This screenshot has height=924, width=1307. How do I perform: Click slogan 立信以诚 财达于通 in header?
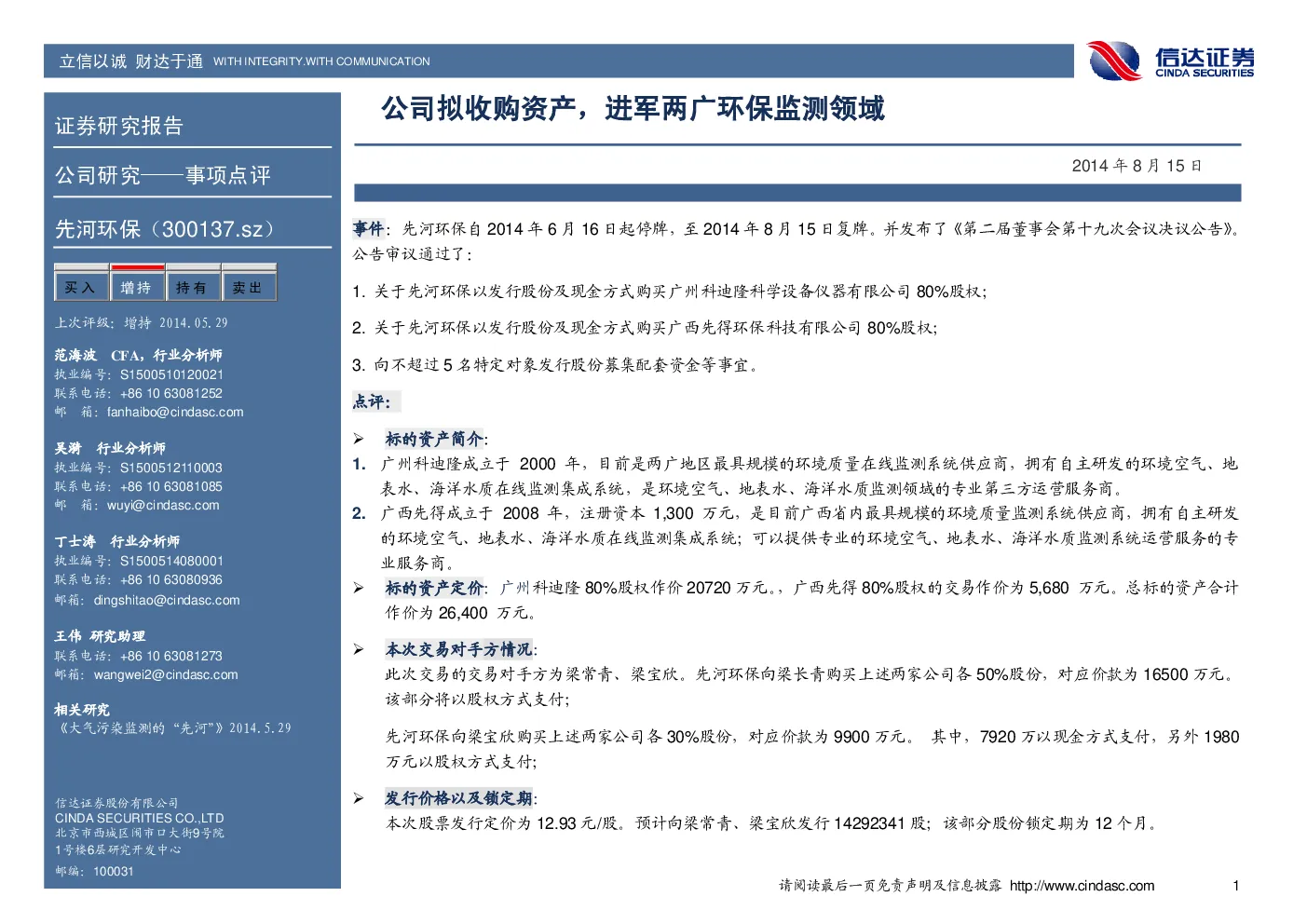[130, 61]
